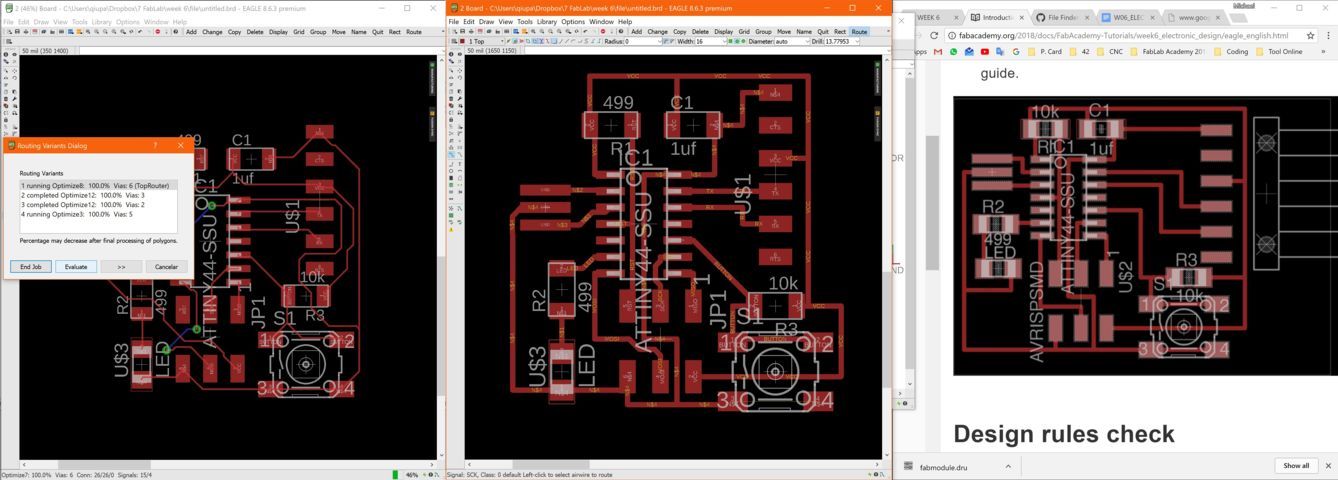Open CNC bookmarks folder
The image size is (1338, 480).
[x=1109, y=51]
